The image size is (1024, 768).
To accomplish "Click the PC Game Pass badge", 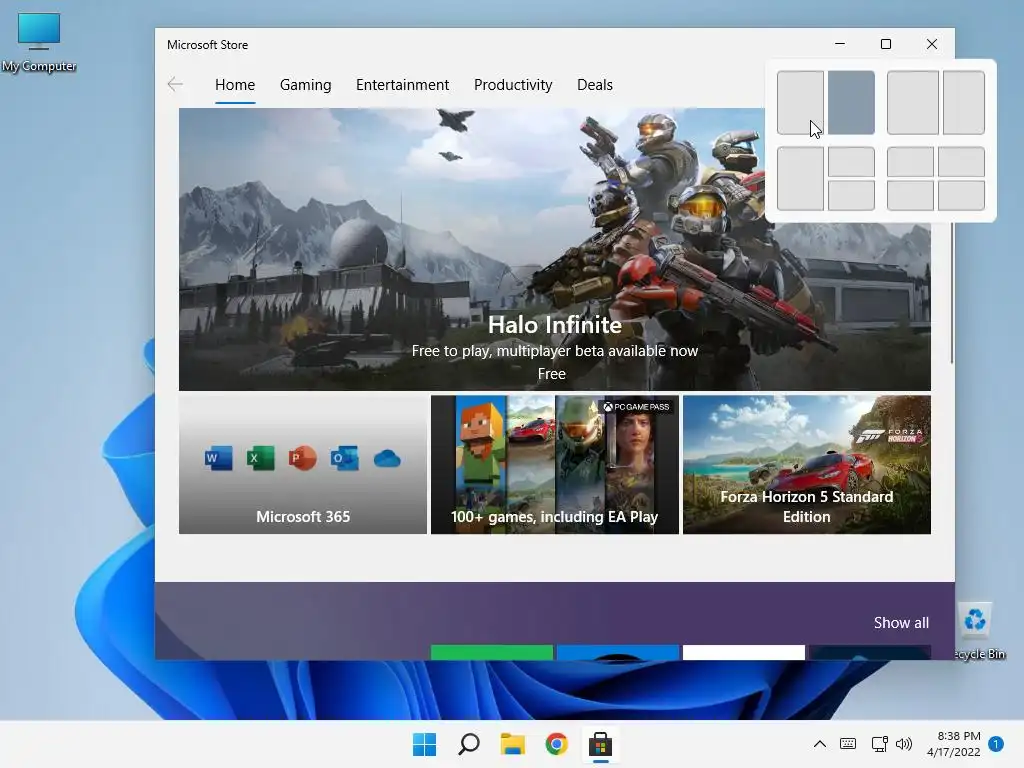I will click(x=637, y=407).
